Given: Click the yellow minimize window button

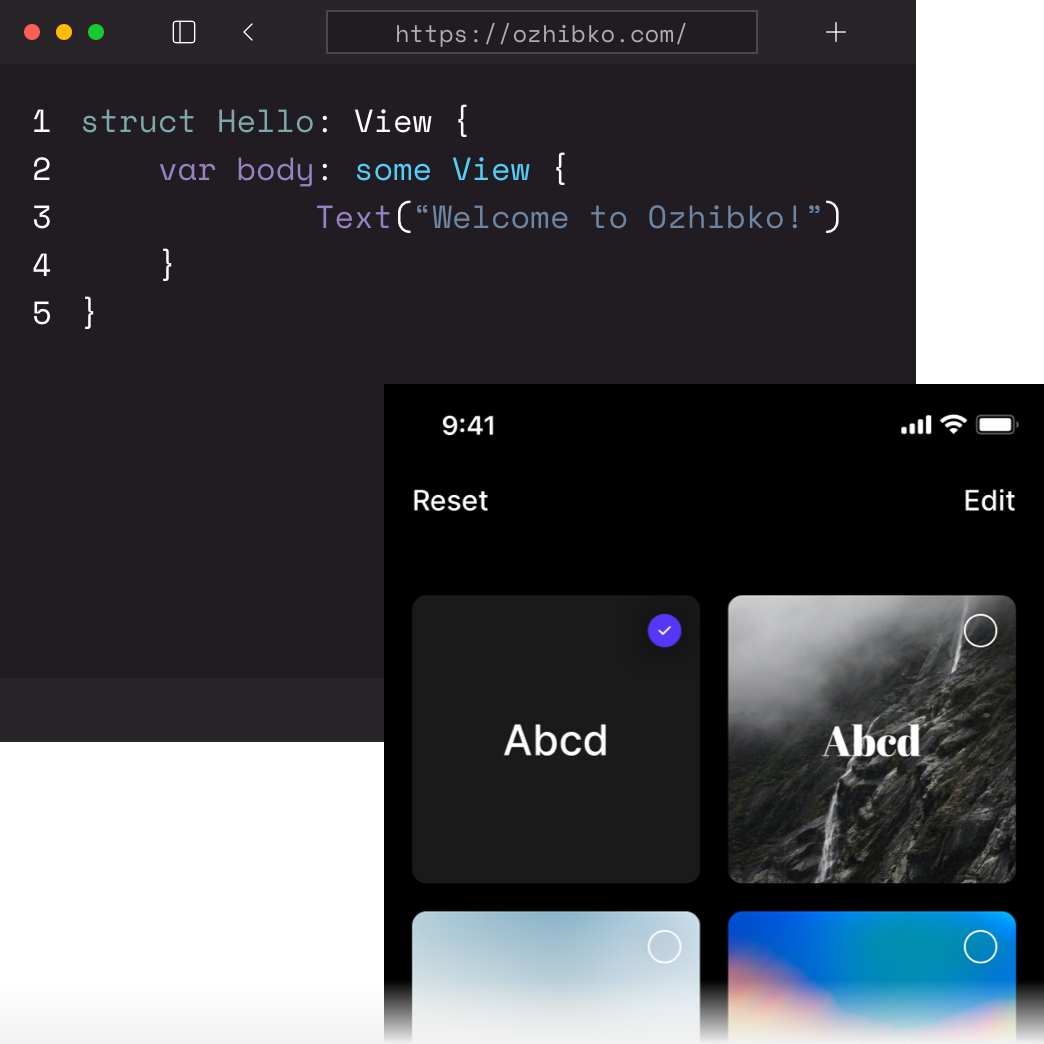Looking at the screenshot, I should [64, 32].
